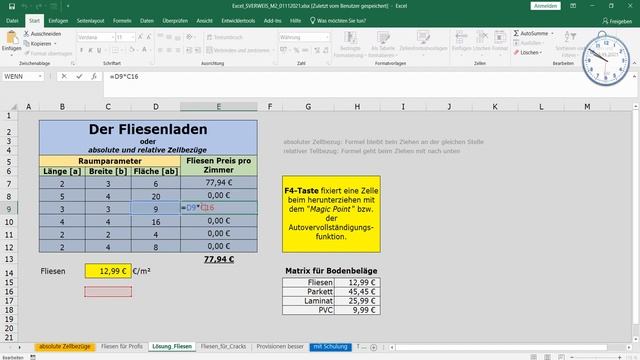Viewport: 640px width, 360px height.
Task: Select the Select All corner triangle
Action: (x=13, y=107)
